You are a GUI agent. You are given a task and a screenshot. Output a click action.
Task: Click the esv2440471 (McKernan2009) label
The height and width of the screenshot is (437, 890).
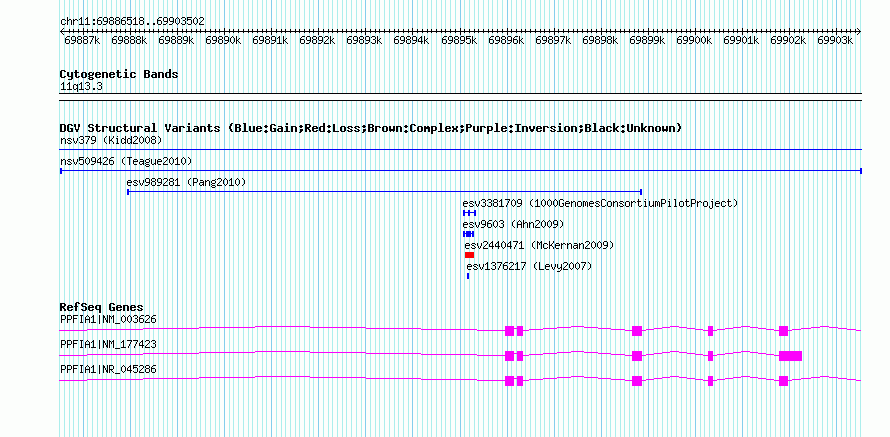(539, 245)
